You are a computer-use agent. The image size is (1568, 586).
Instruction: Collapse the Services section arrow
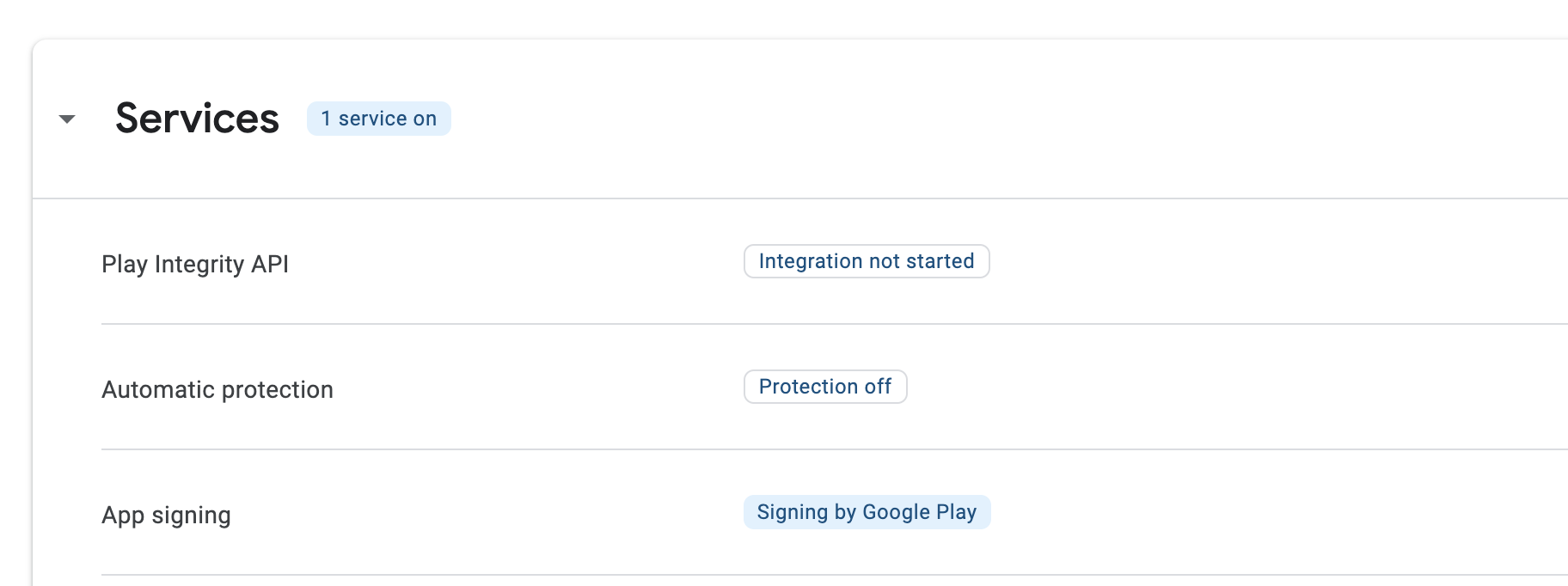tap(67, 119)
